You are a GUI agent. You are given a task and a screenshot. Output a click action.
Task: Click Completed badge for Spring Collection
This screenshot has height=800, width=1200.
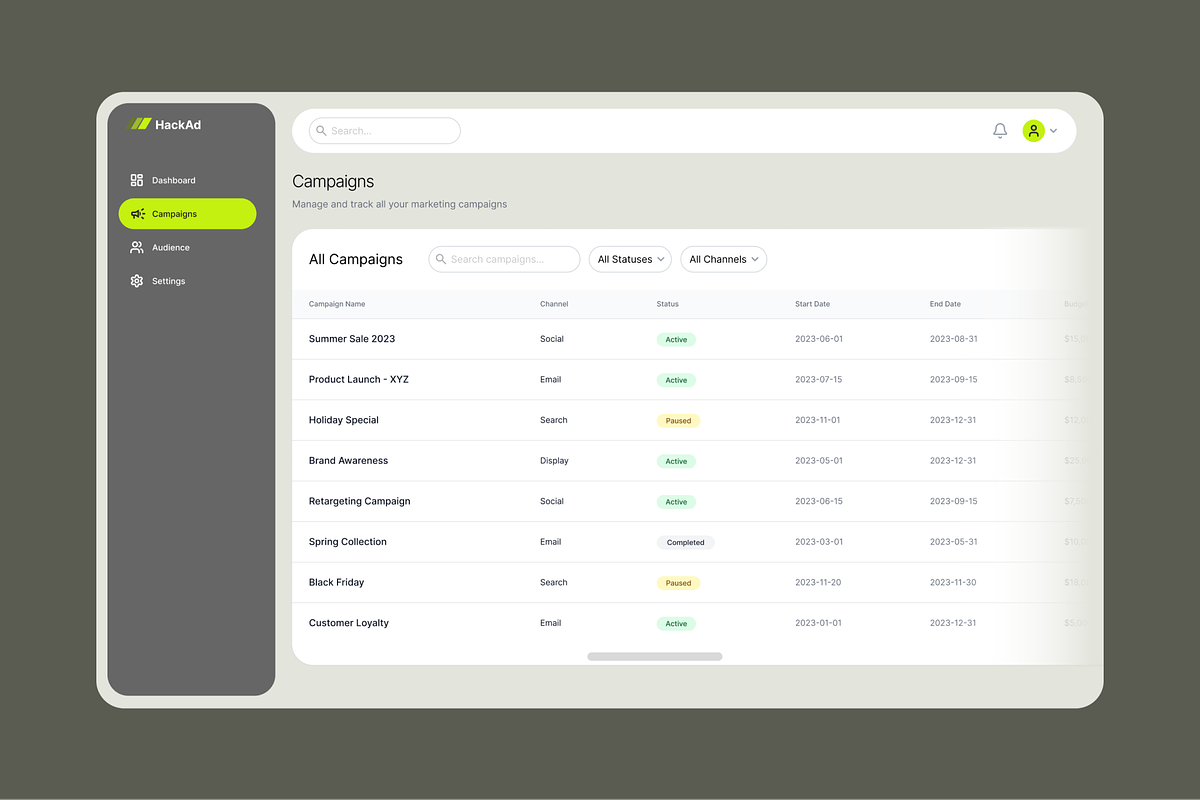(685, 542)
